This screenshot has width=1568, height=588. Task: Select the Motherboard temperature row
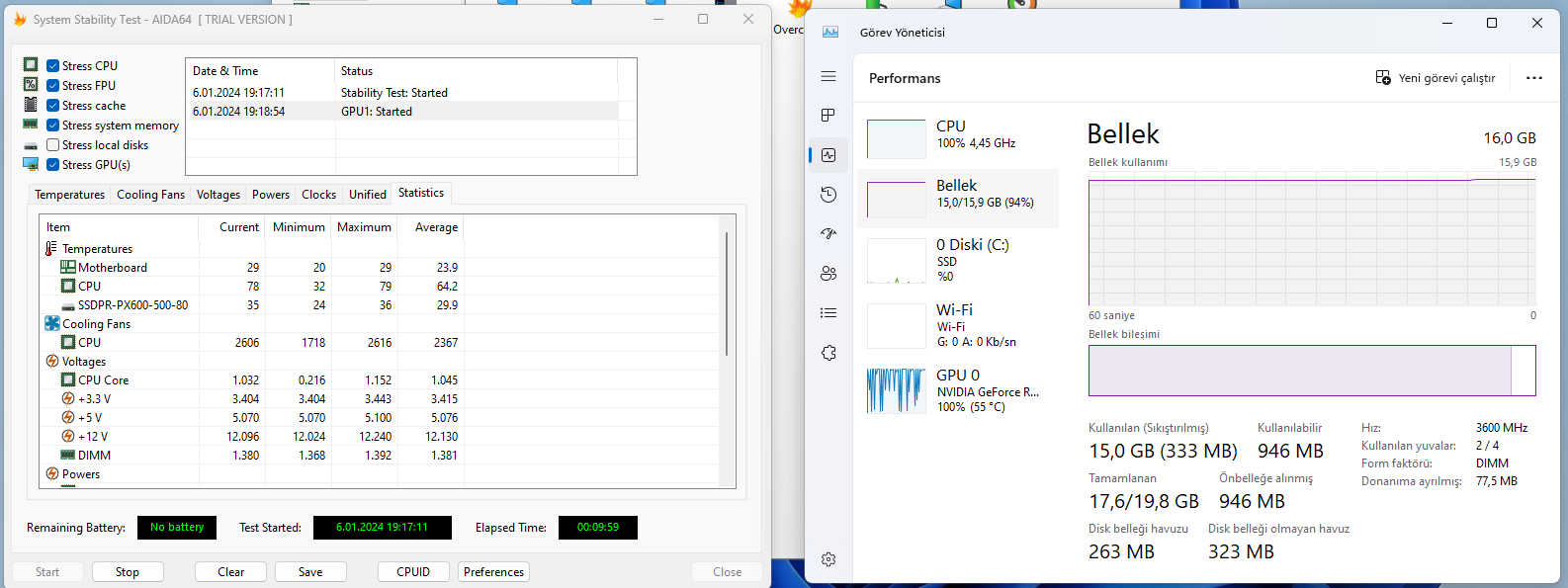[381, 268]
